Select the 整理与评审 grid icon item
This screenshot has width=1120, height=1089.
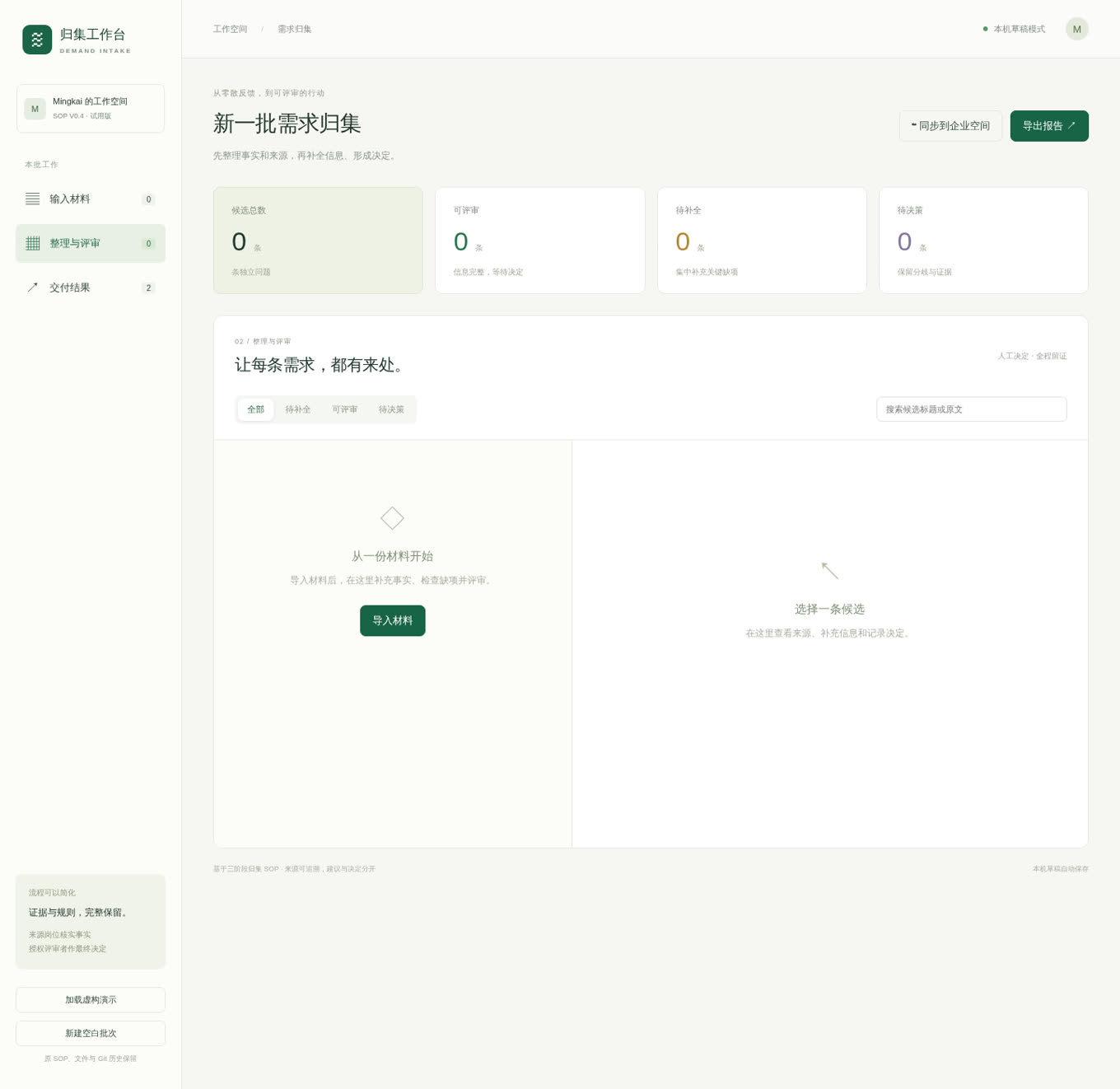91,244
